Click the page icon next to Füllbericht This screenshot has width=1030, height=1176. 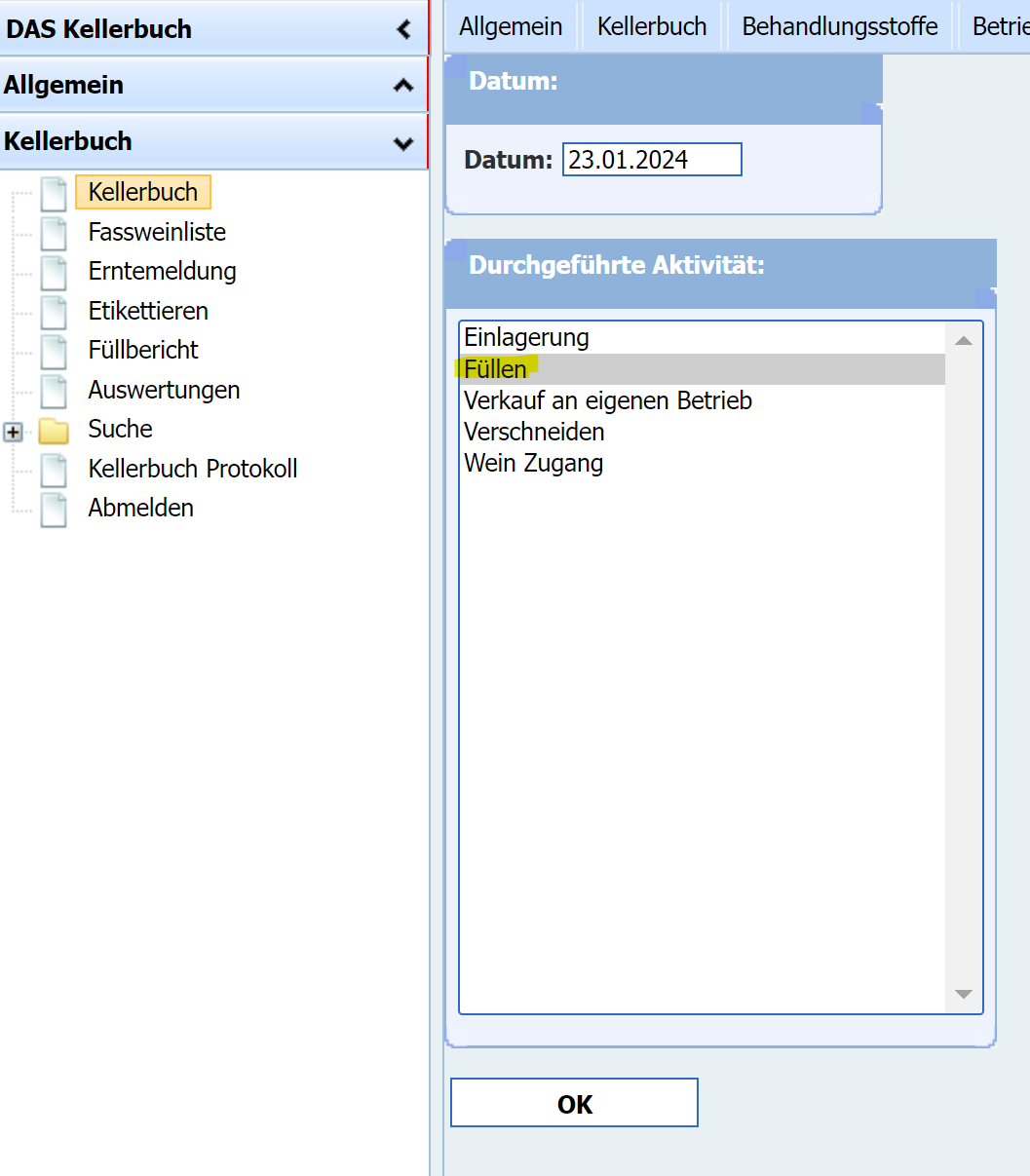click(54, 351)
